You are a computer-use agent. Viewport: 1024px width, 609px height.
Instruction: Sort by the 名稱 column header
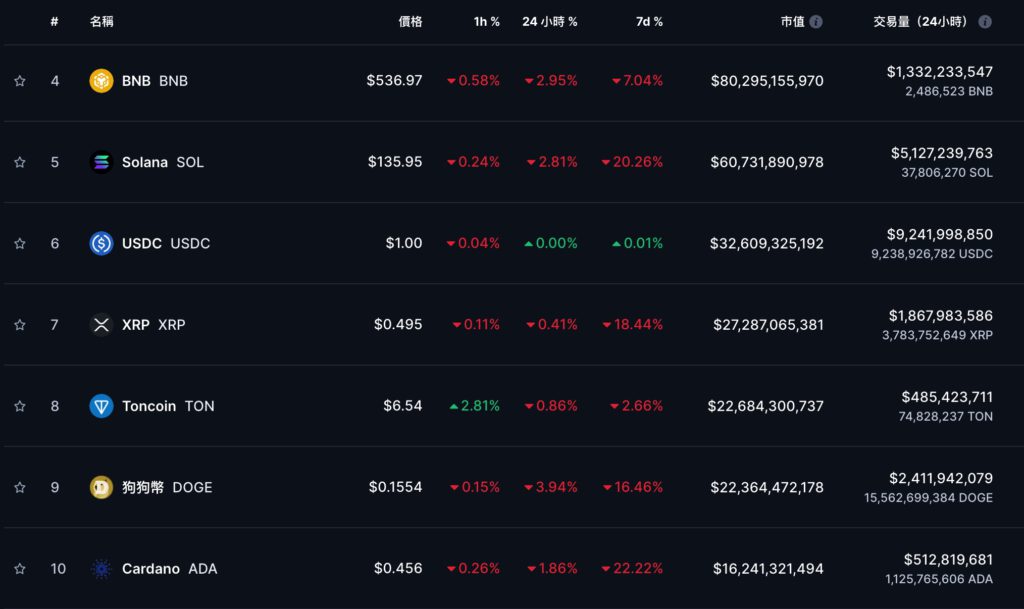pyautogui.click(x=102, y=21)
